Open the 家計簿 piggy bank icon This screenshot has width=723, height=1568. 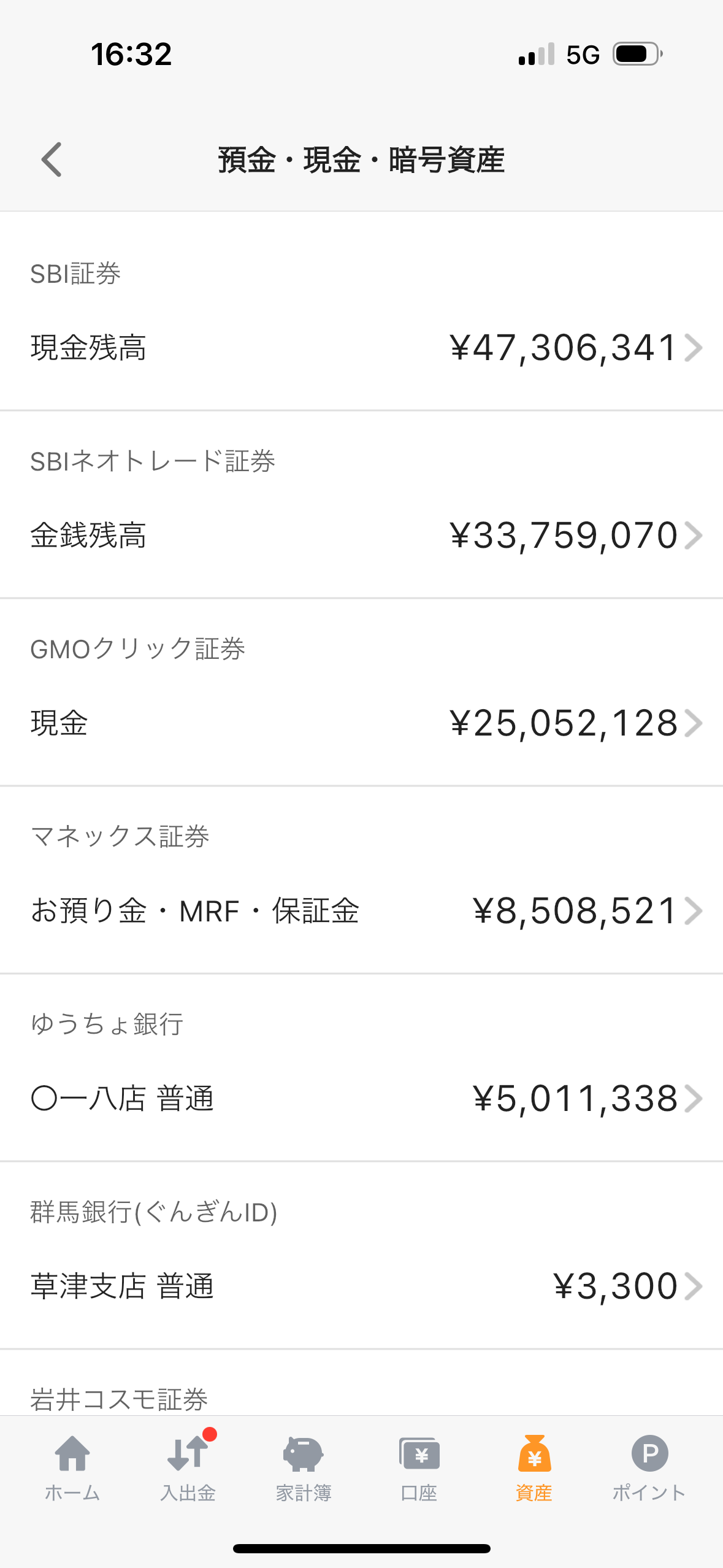pos(303,1454)
